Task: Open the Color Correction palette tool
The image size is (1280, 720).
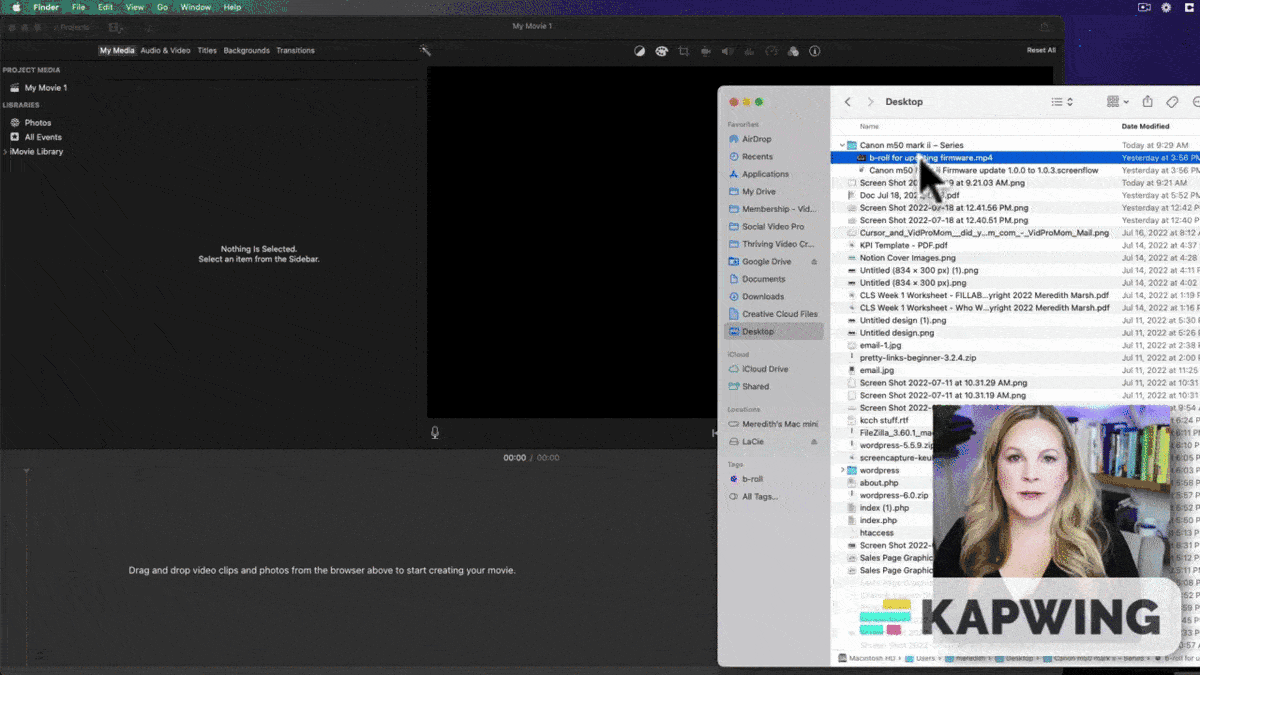Action: (x=661, y=51)
